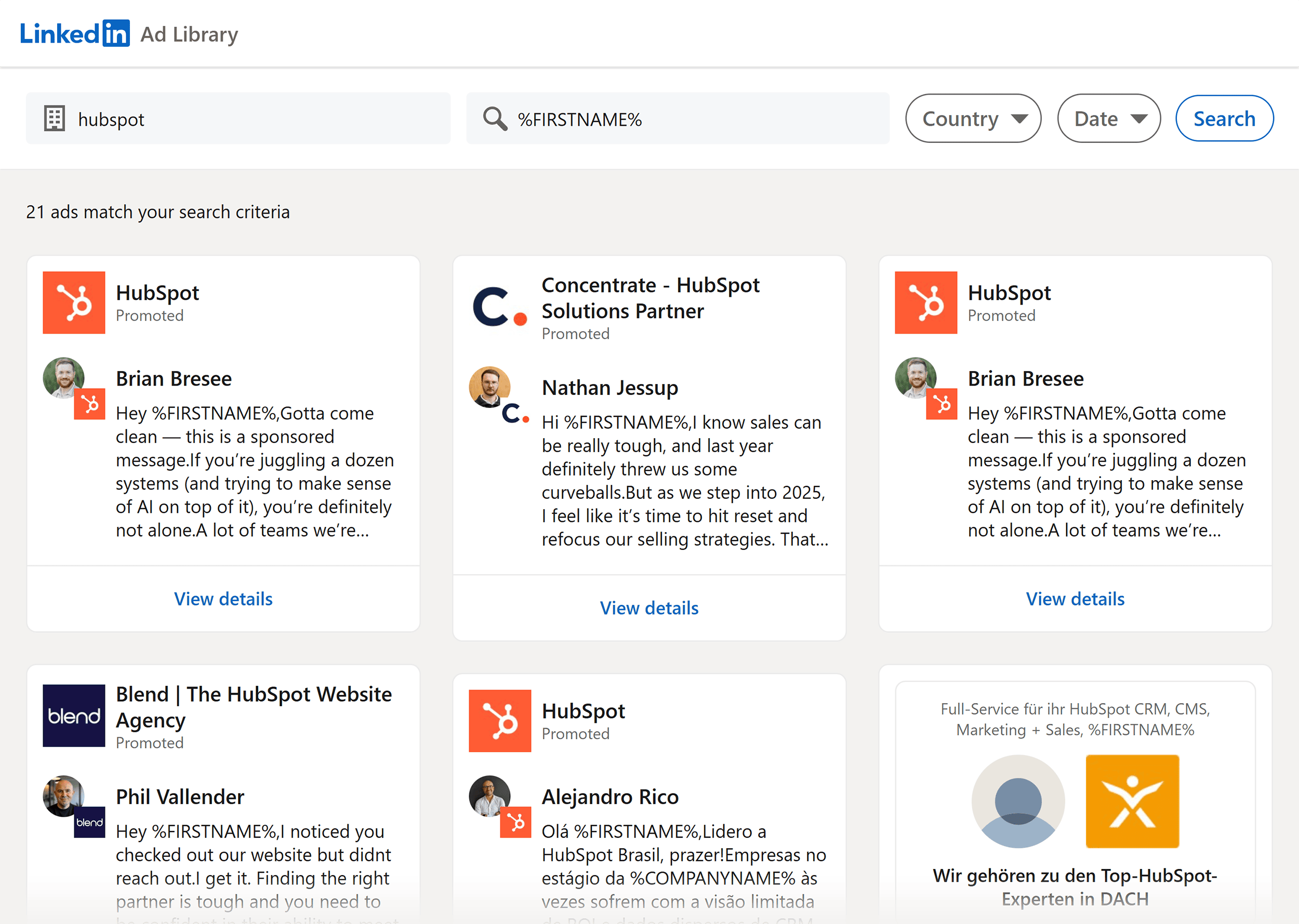
Task: Open the Country filter dropdown
Action: [973, 118]
